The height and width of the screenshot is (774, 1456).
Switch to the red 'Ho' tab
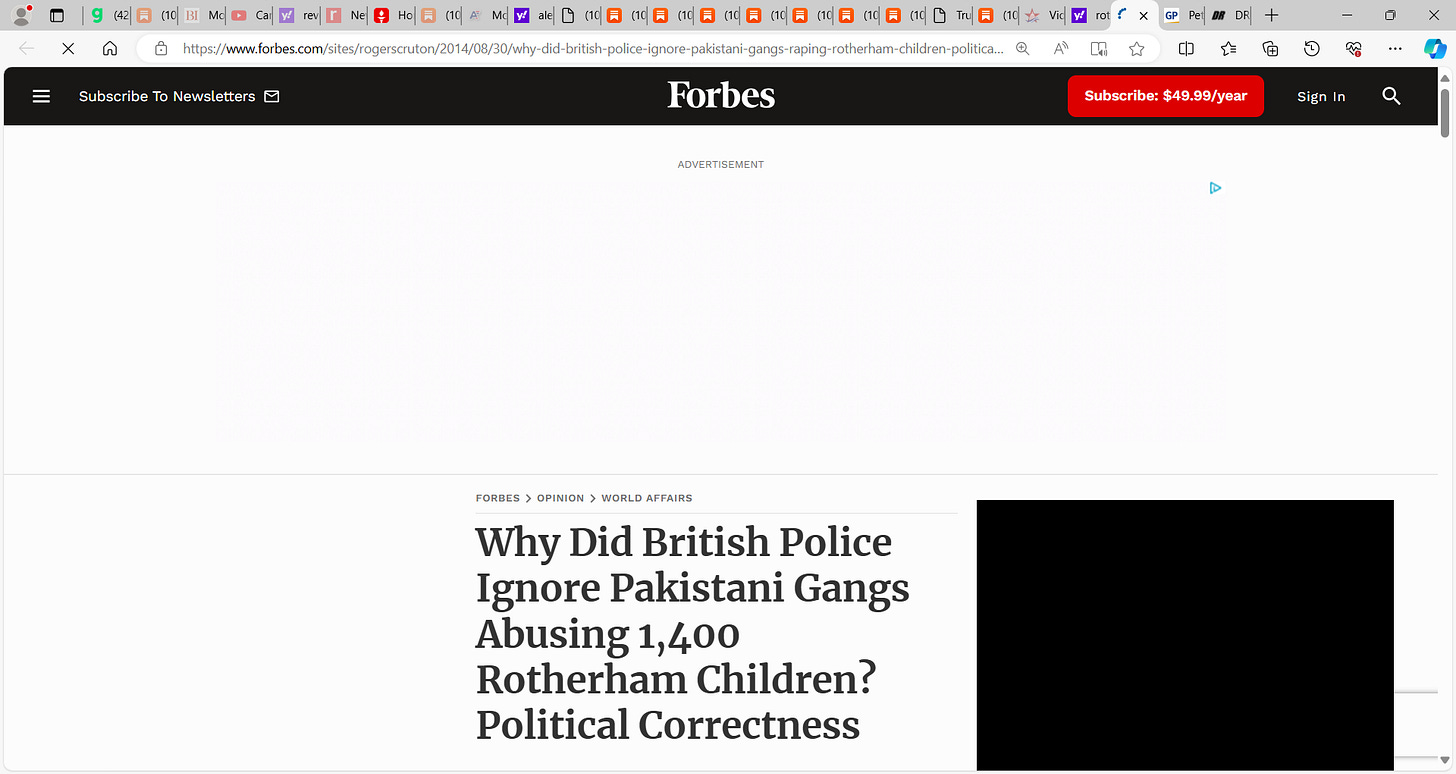coord(392,15)
